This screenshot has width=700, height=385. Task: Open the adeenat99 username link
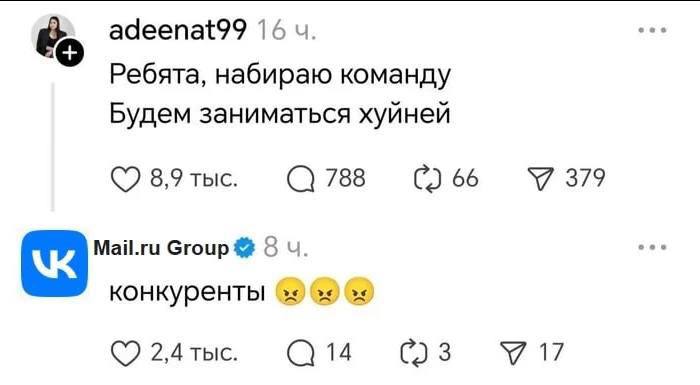click(x=178, y=30)
